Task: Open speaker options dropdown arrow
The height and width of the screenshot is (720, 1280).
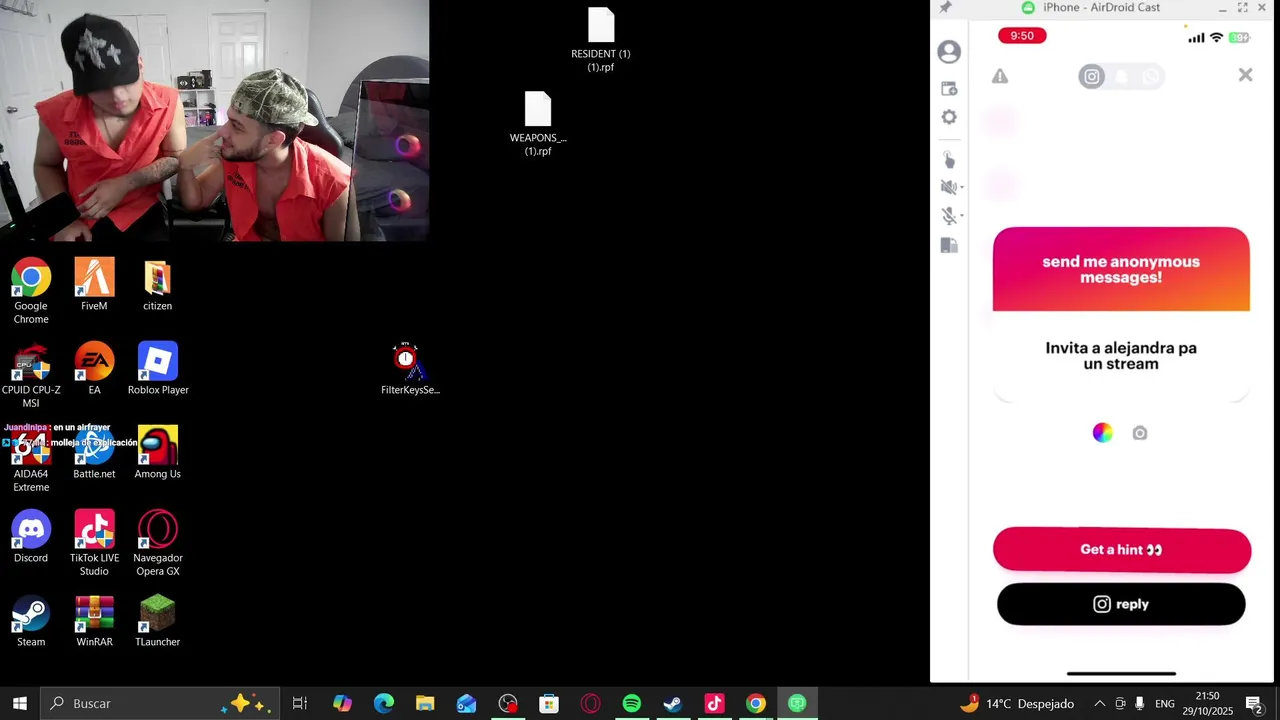Action: [961, 187]
